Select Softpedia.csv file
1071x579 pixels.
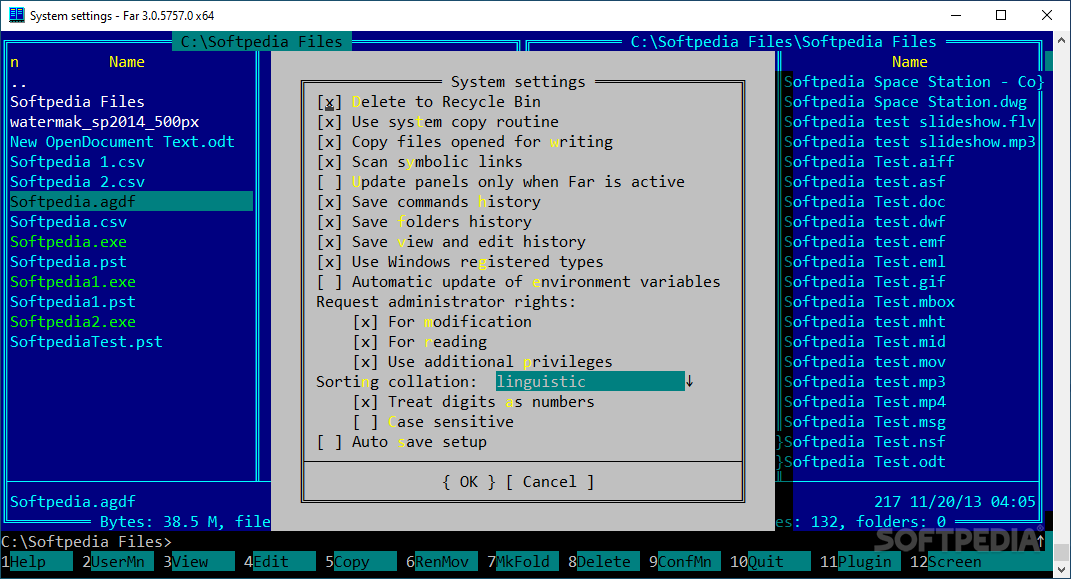(x=68, y=221)
